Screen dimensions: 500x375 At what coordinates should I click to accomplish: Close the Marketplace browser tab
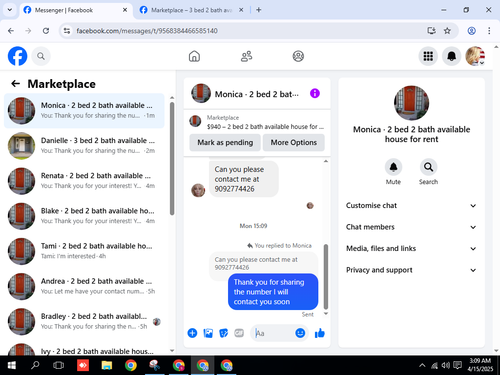click(x=241, y=10)
